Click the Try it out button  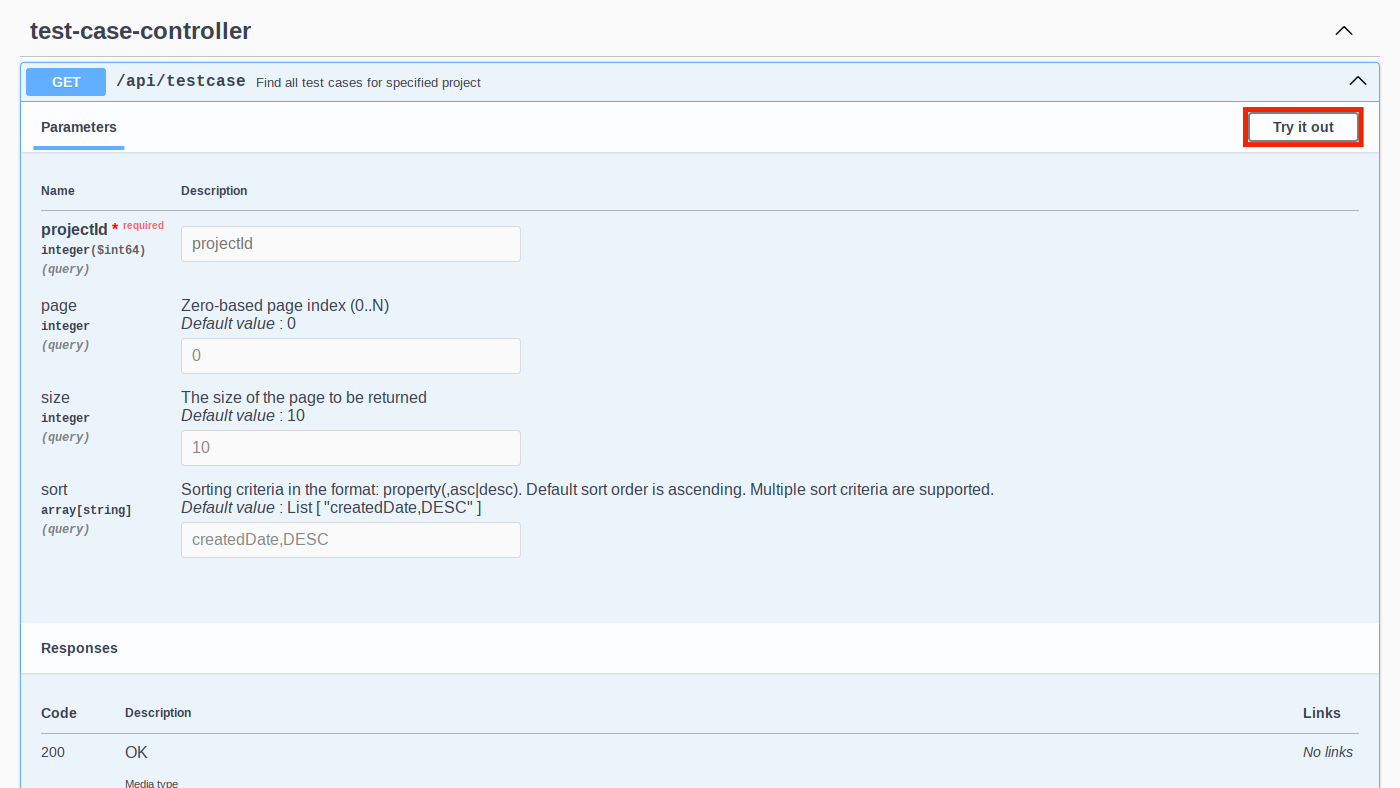(1302, 127)
